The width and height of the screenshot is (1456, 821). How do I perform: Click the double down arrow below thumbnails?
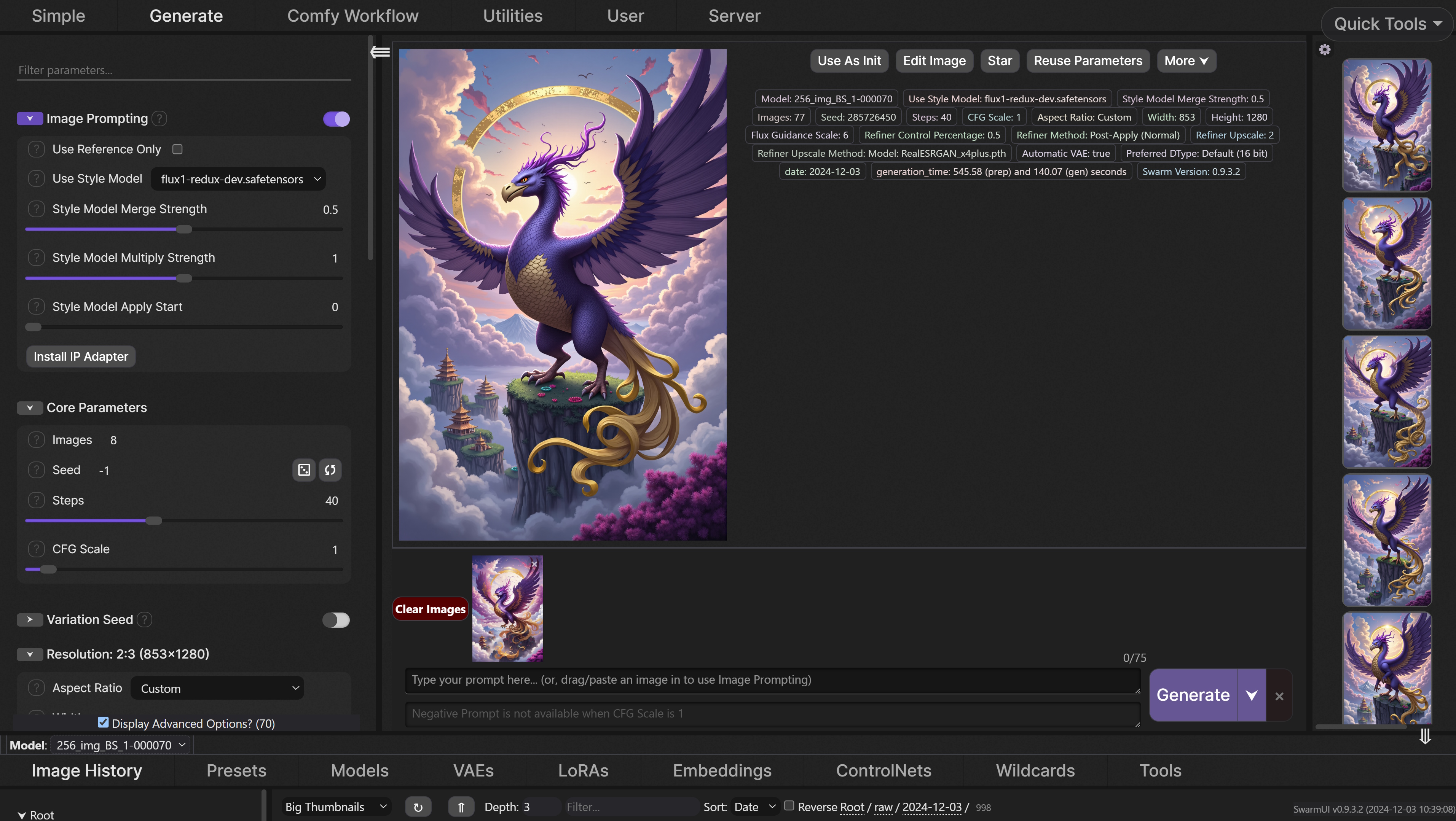pyautogui.click(x=1425, y=736)
